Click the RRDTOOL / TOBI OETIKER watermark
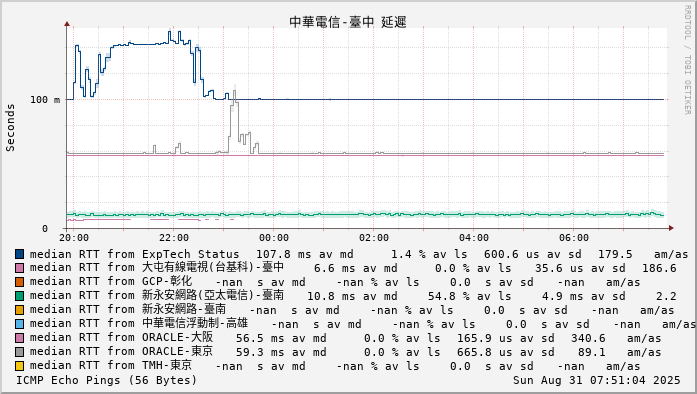 pyautogui.click(x=687, y=60)
